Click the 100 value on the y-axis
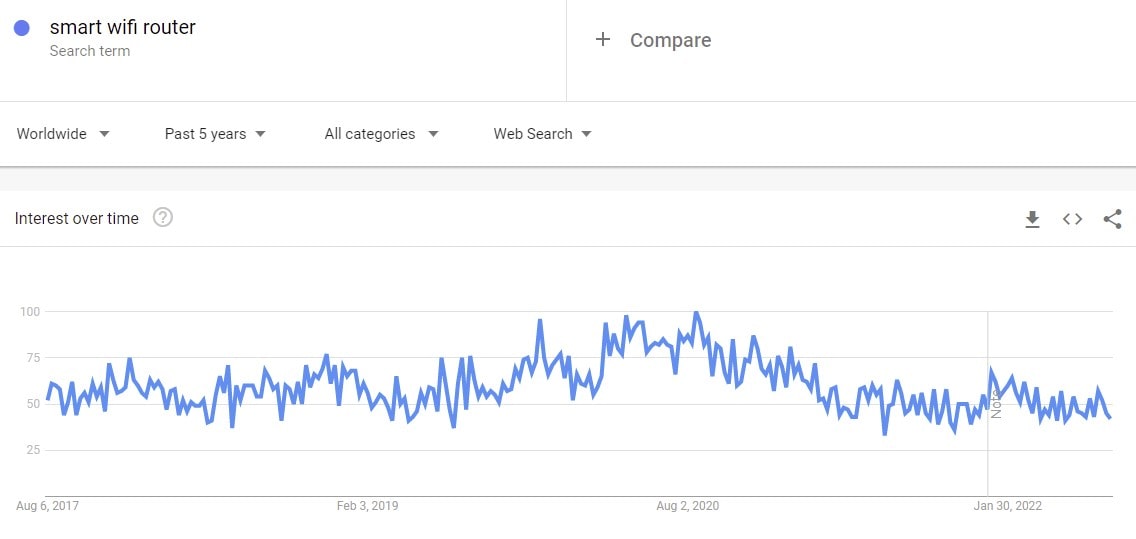The height and width of the screenshot is (539, 1136). [29, 312]
